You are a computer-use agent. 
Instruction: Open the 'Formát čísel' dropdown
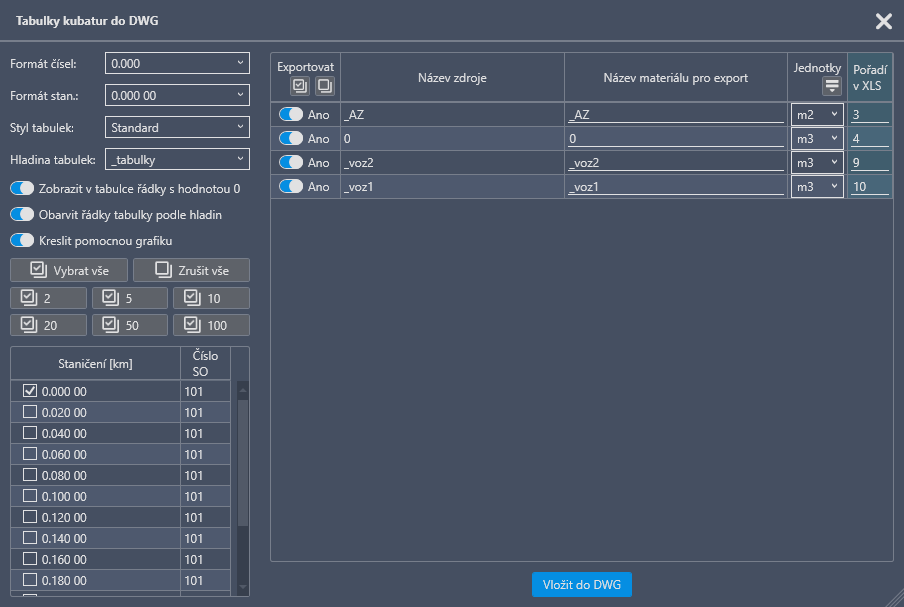coord(177,64)
